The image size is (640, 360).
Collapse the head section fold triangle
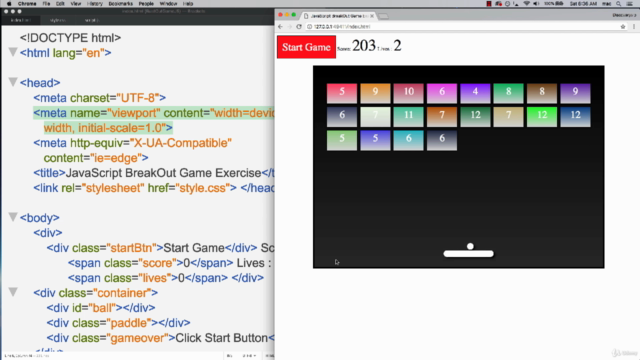pyautogui.click(x=13, y=82)
